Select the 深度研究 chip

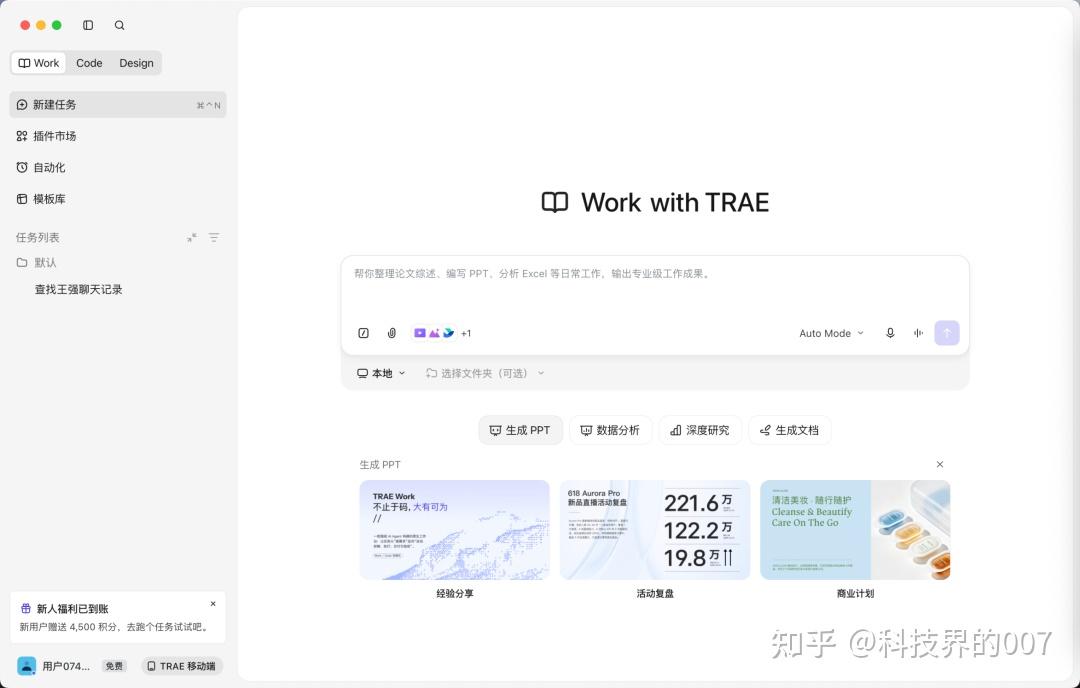coord(700,430)
